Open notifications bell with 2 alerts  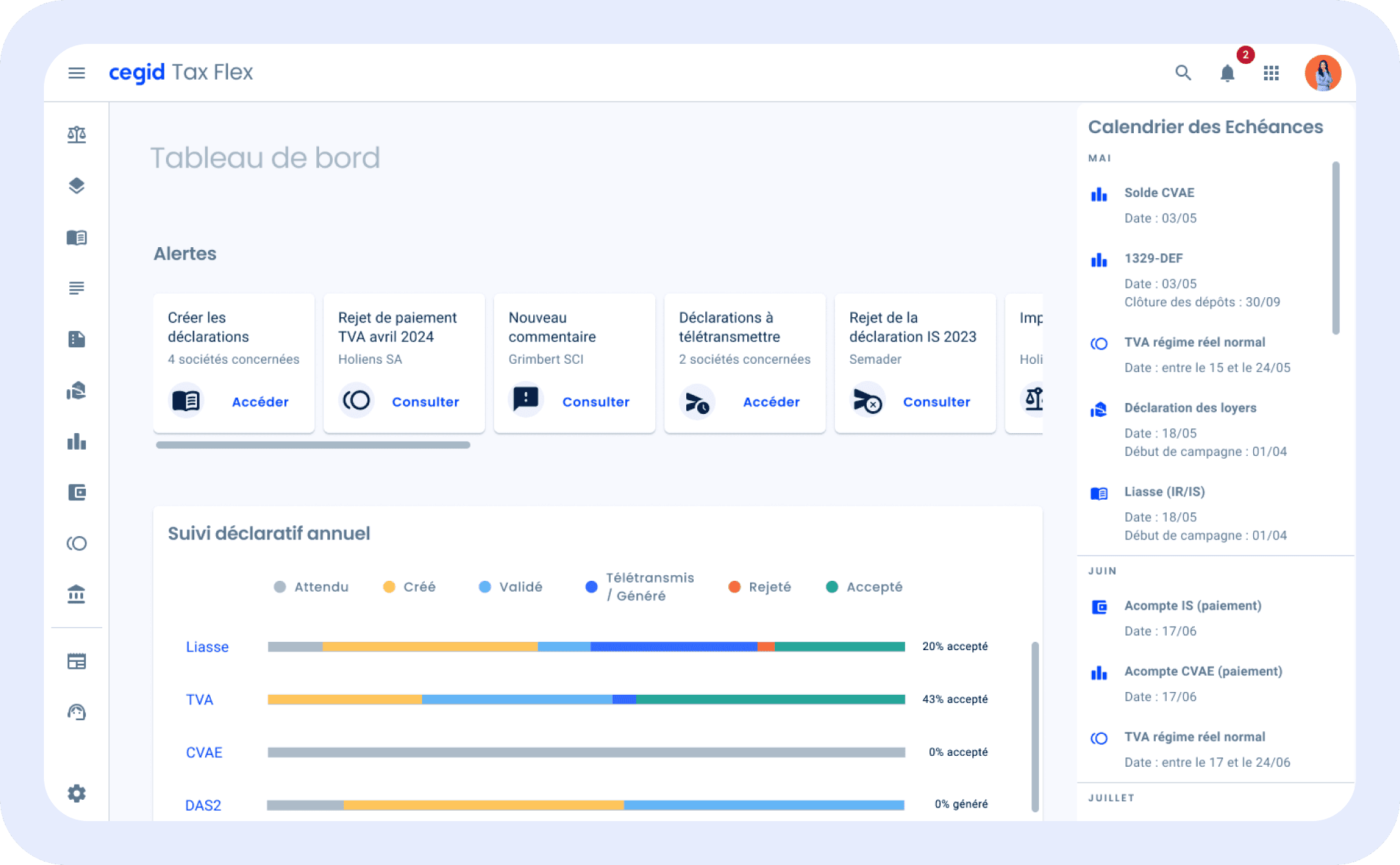[1227, 73]
